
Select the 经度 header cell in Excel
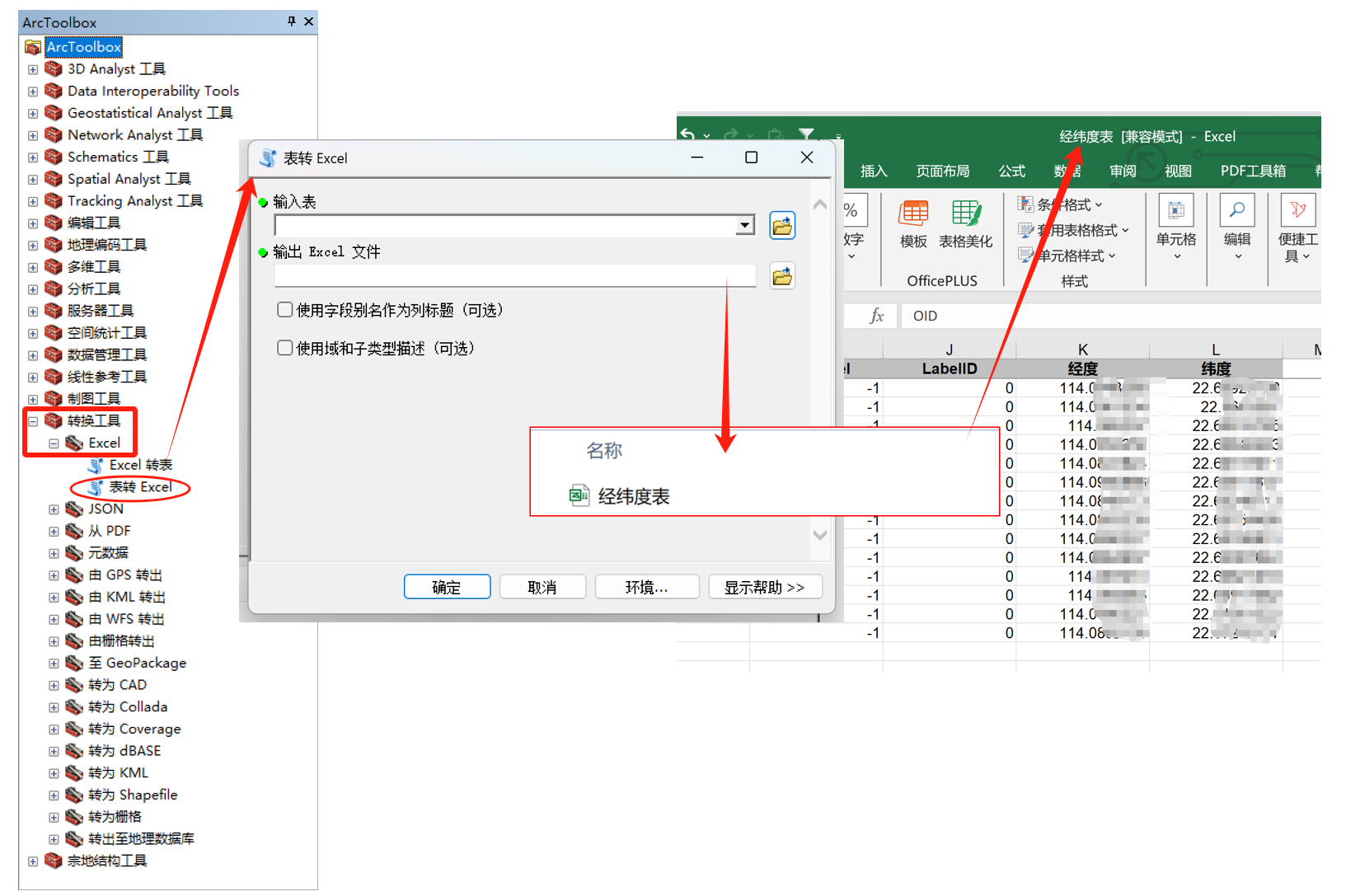(1082, 368)
